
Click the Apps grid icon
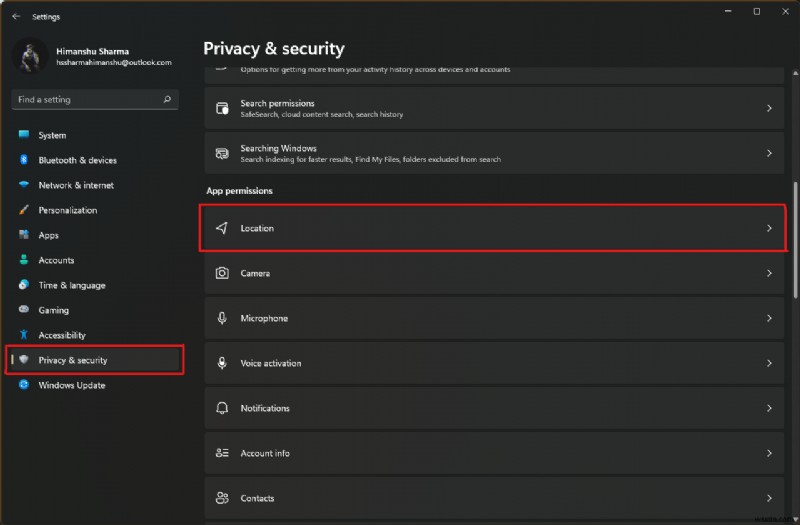pos(23,235)
